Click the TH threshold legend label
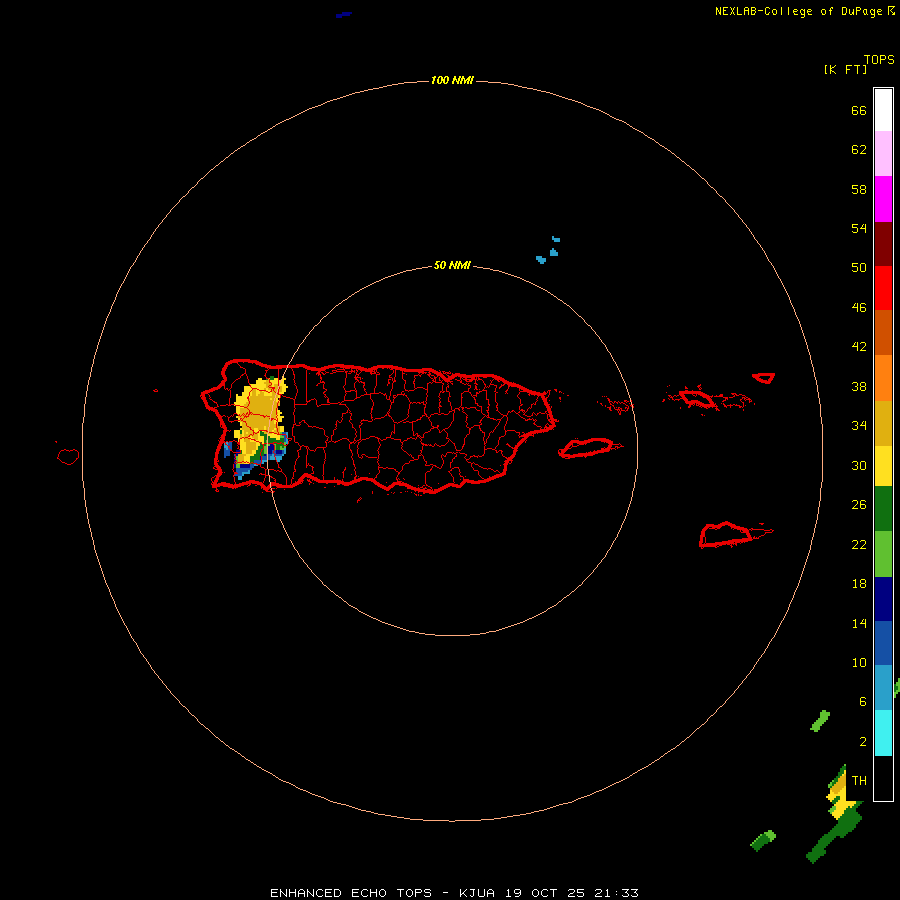 [859, 780]
